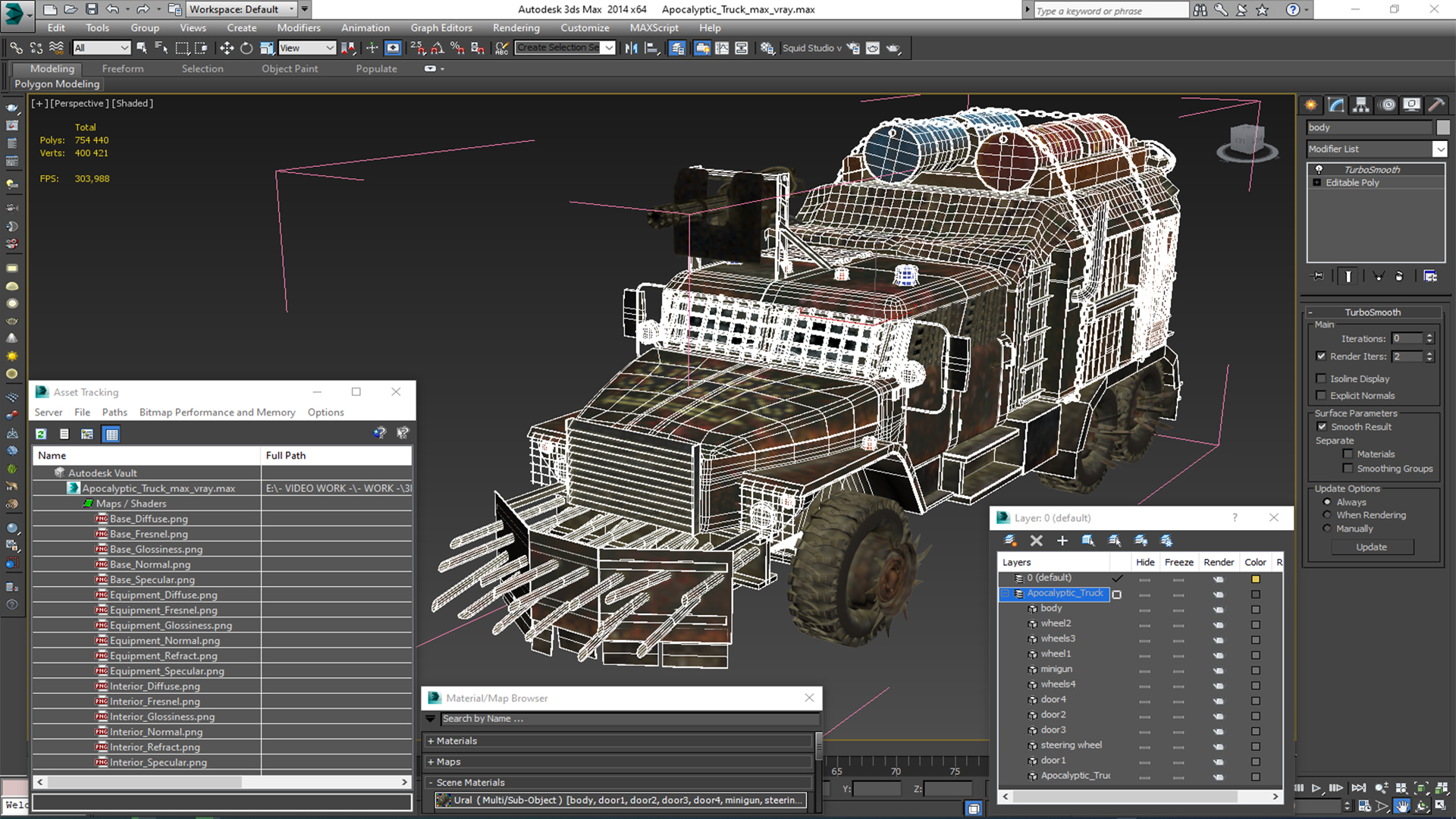Click the Go to End playback button
This screenshot has height=819, width=1456.
(x=1359, y=789)
